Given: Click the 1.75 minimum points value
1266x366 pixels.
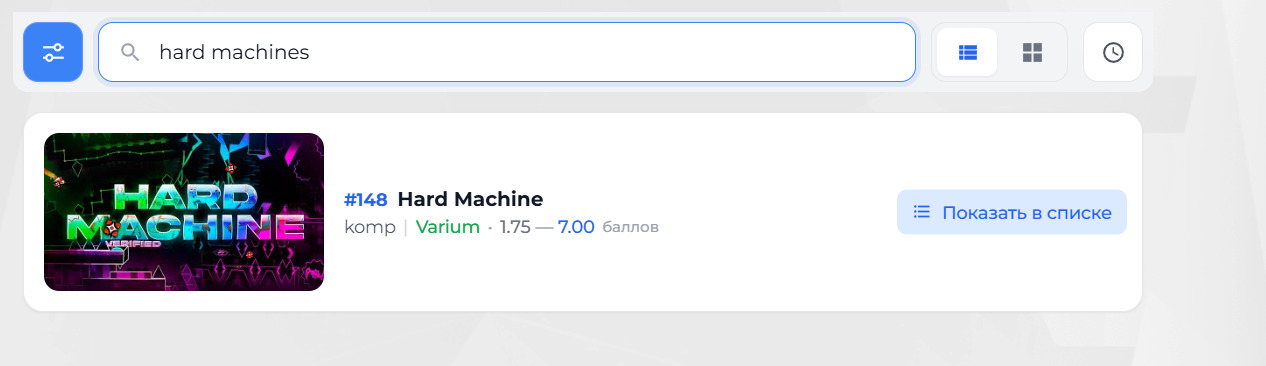Looking at the screenshot, I should (515, 227).
